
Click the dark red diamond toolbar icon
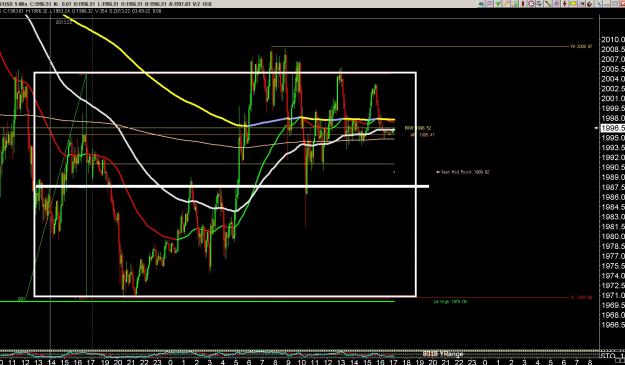[x=564, y=4]
